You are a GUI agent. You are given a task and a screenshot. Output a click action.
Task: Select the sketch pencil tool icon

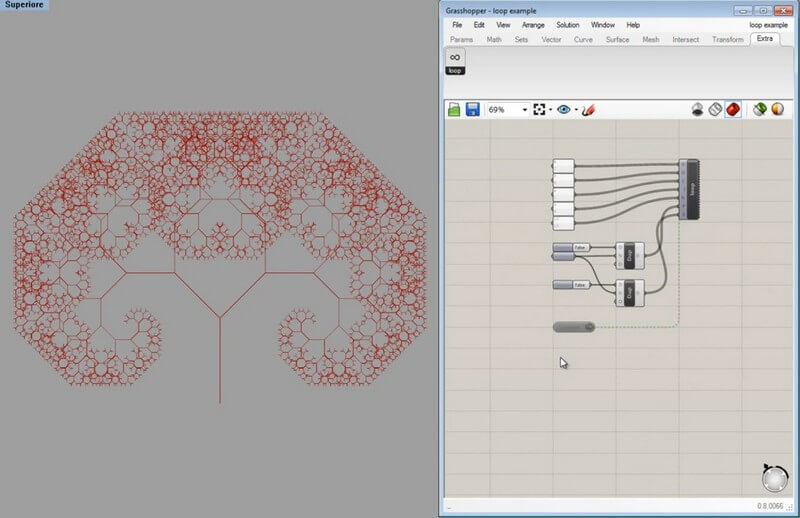(588, 109)
